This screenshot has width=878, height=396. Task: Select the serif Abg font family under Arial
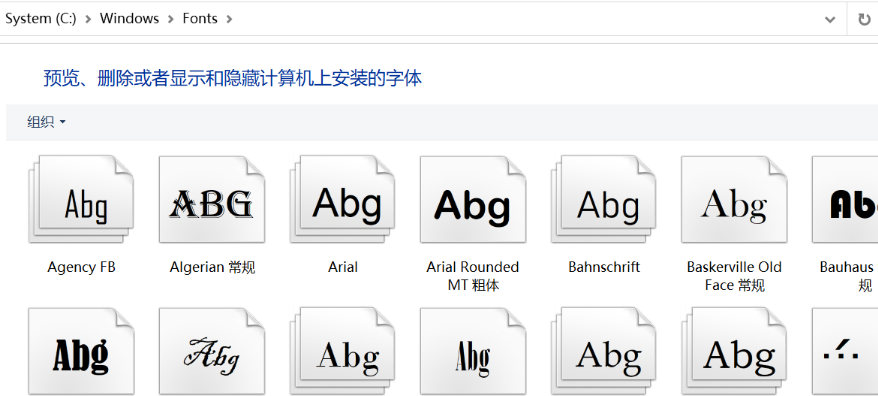coord(342,351)
